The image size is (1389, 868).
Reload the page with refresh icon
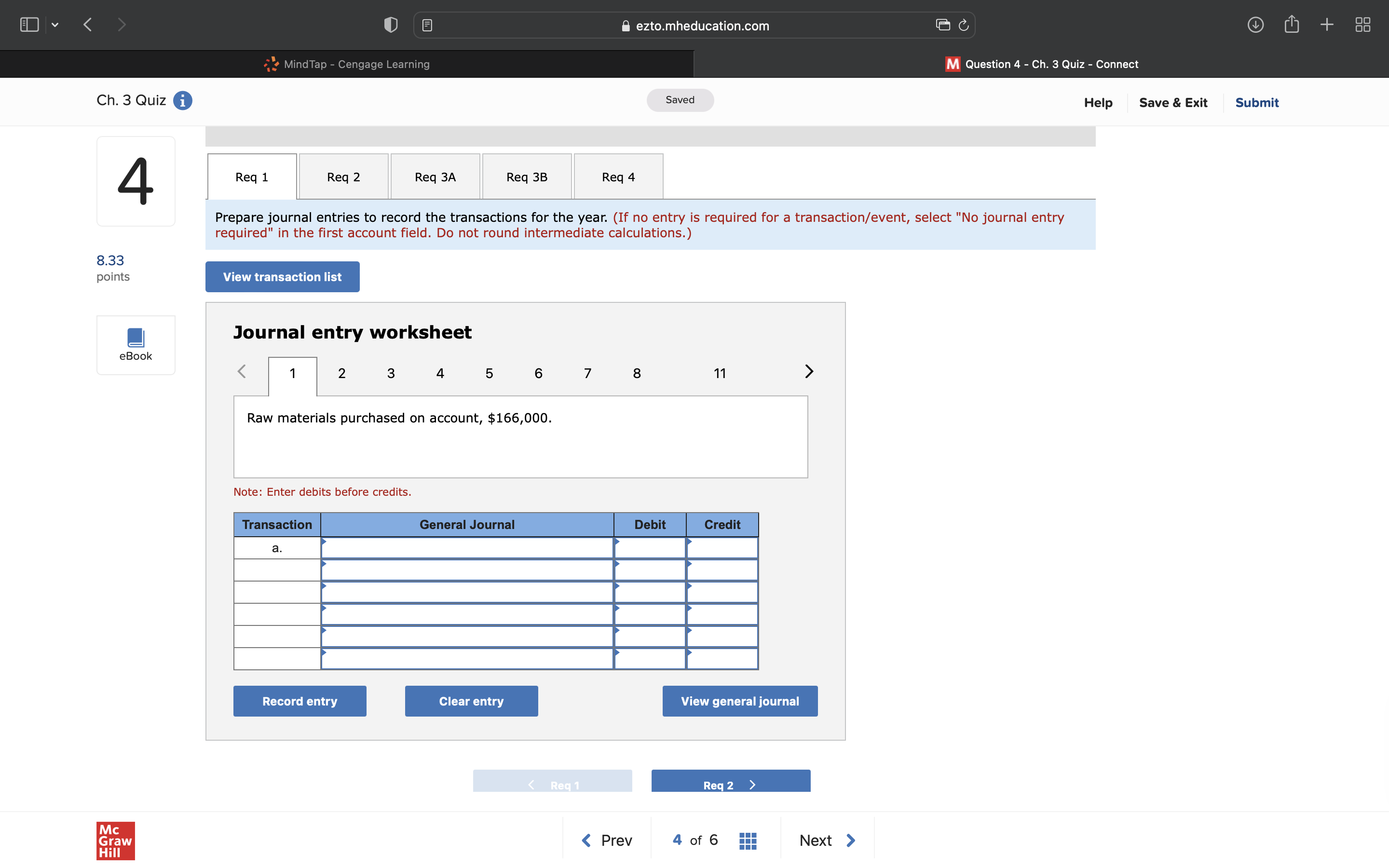click(x=964, y=25)
